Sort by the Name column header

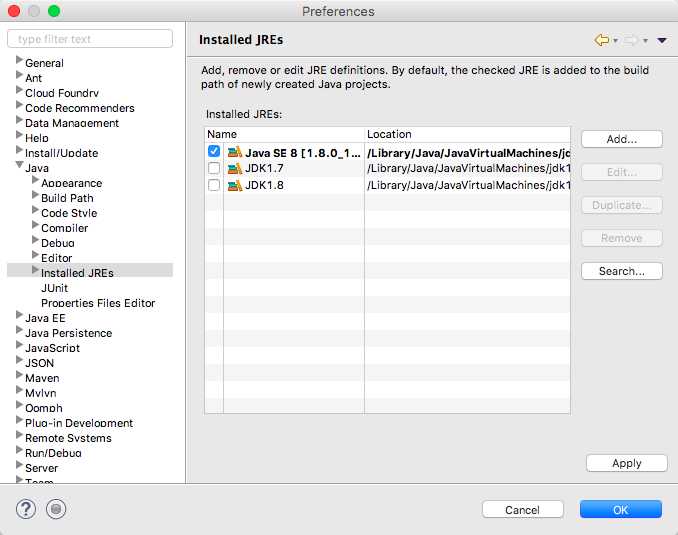point(285,135)
